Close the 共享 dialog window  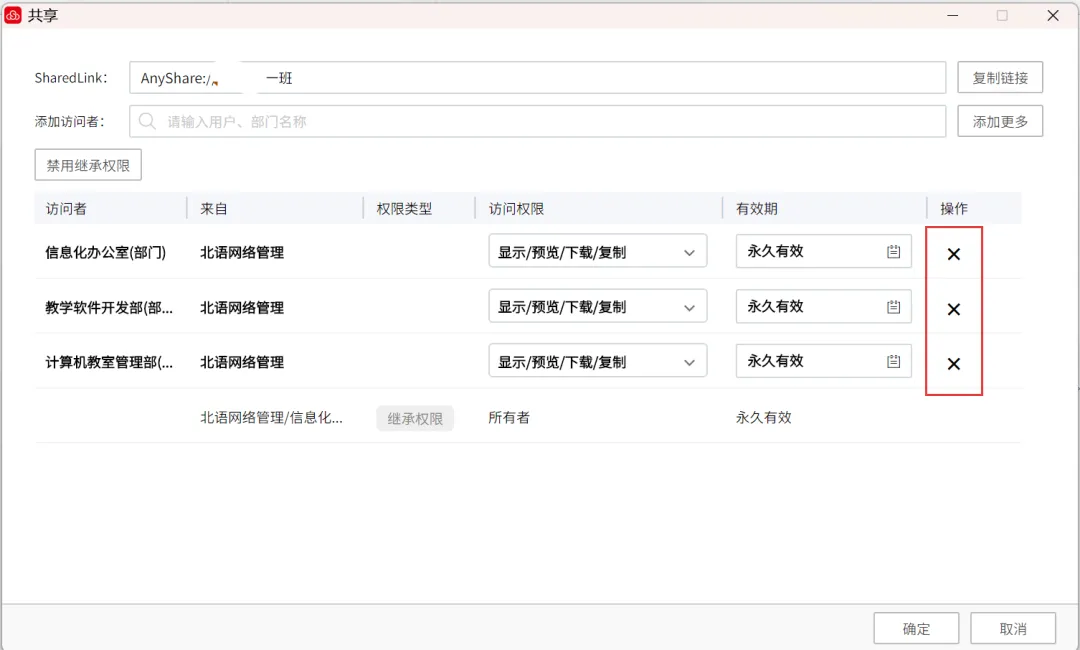click(1052, 15)
